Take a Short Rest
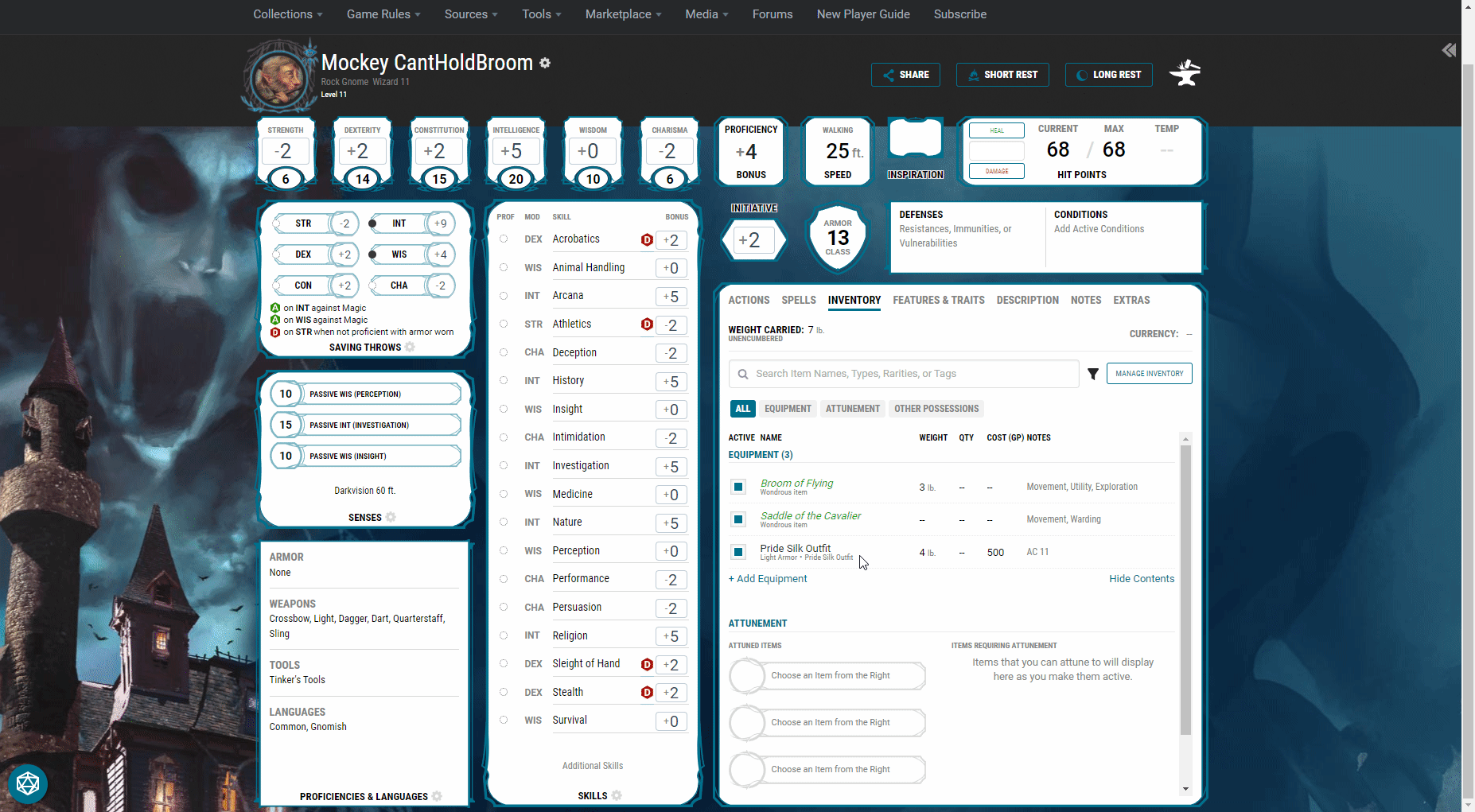Viewport: 1475px width, 812px height. coord(1002,75)
